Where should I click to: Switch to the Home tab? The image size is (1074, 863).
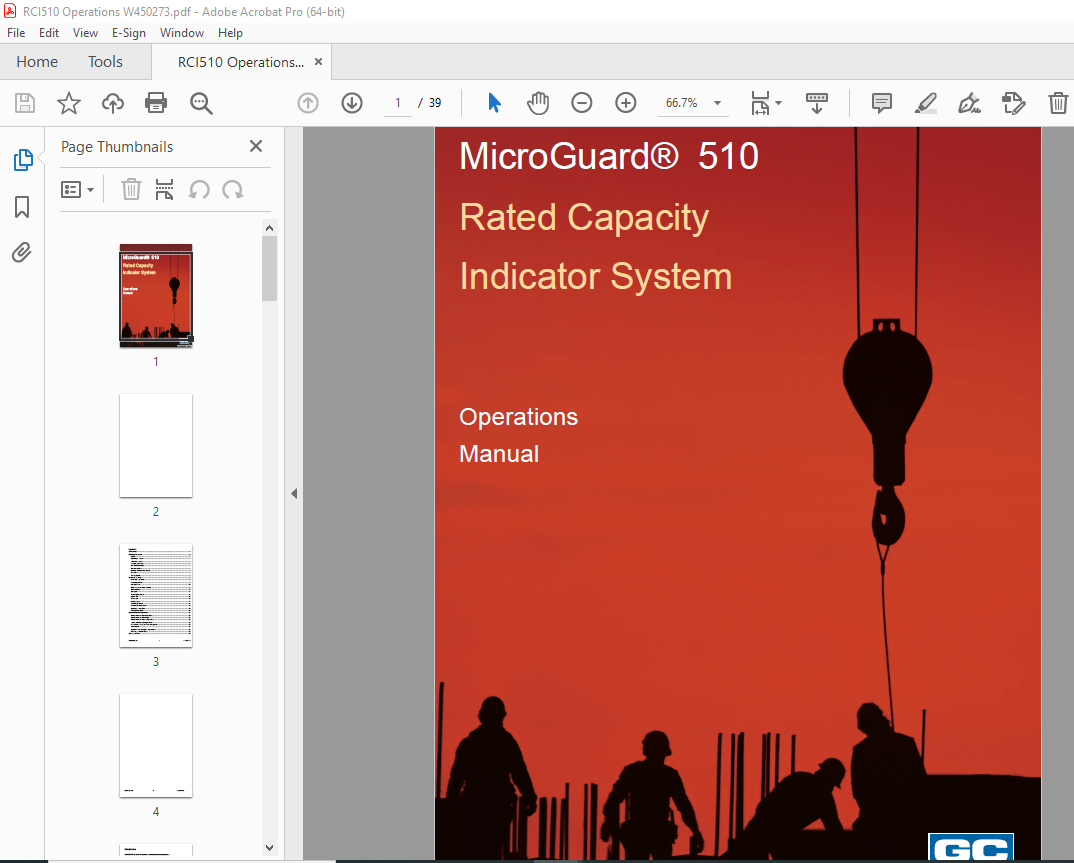pos(37,62)
